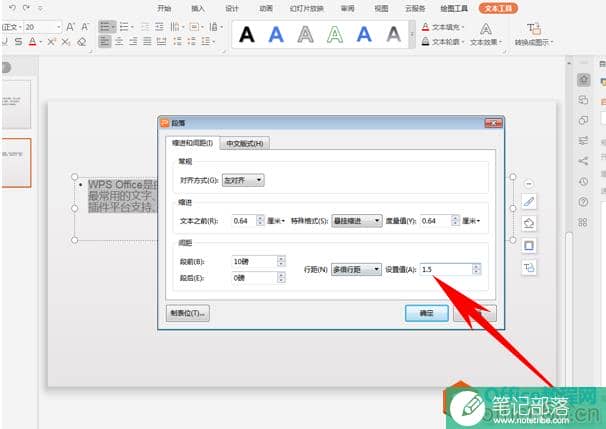Open the 文本填充 text fill dropdown
Screen dimensions: 606x429
pos(443,27)
